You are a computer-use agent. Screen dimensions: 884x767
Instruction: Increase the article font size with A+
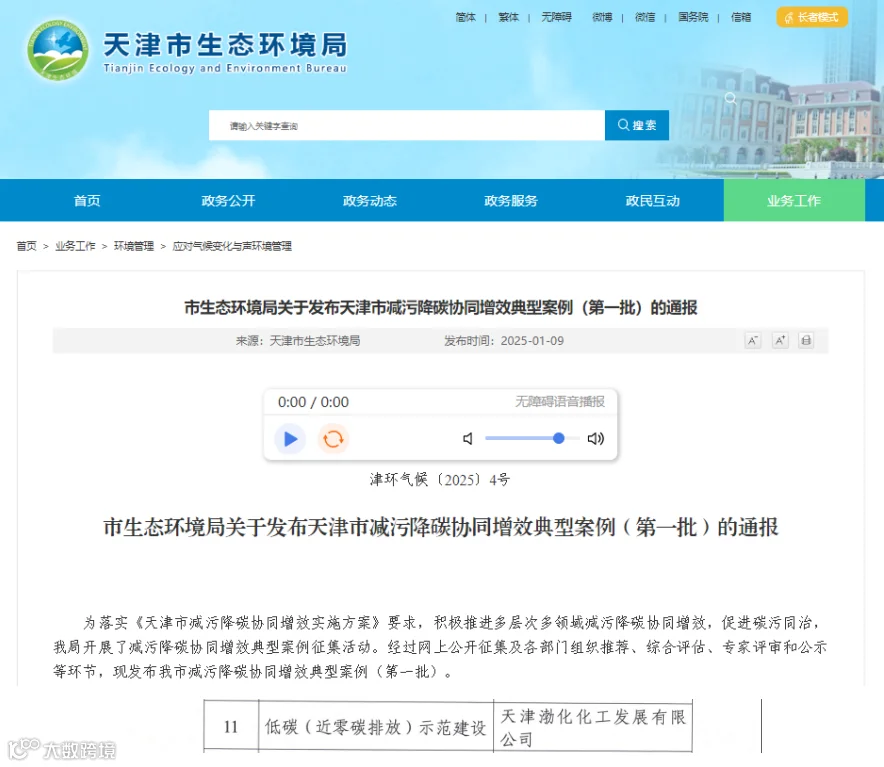[780, 341]
